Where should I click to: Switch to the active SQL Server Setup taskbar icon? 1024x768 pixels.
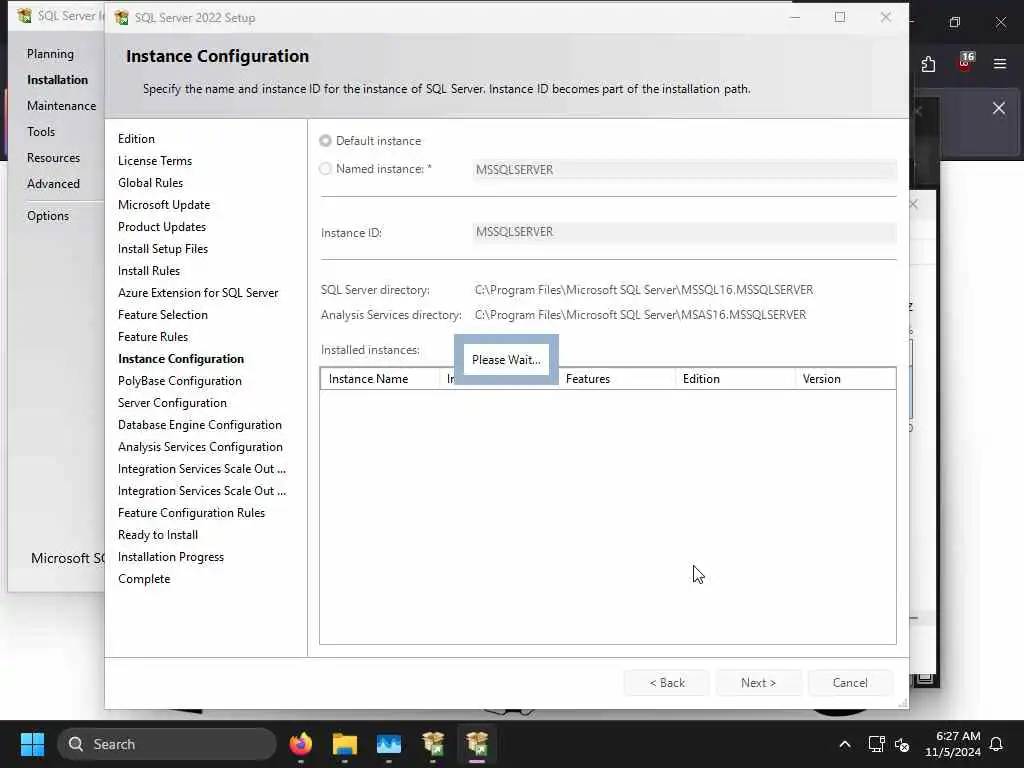(x=477, y=744)
